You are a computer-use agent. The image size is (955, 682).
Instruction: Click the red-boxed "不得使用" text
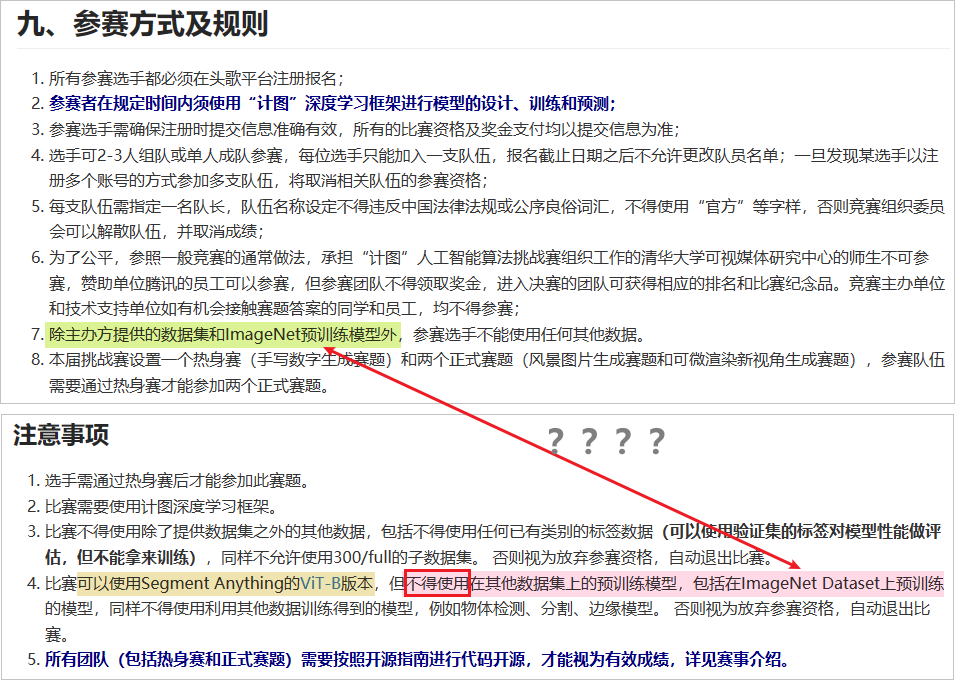[x=436, y=583]
